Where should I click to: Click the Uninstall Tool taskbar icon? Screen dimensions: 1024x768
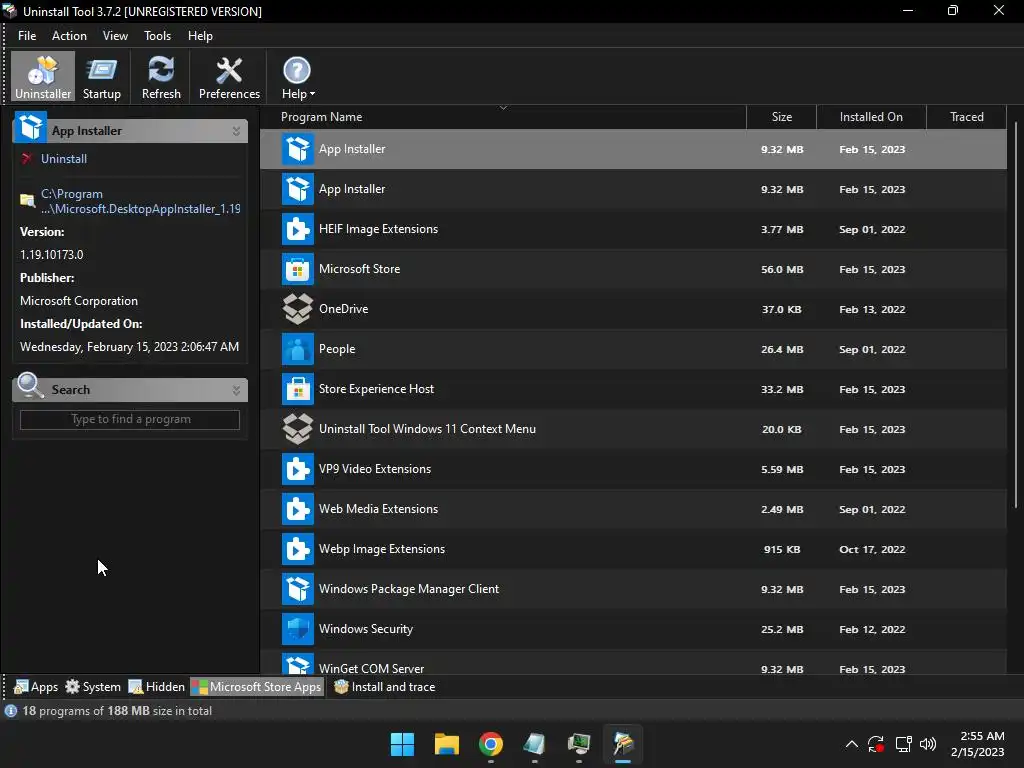tap(623, 744)
